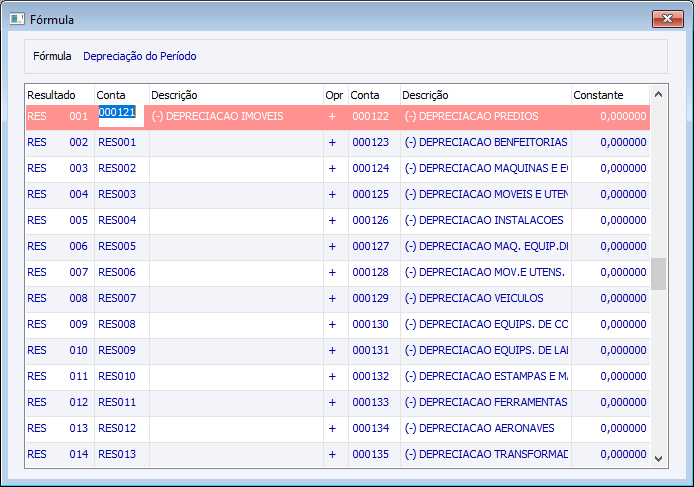Select the (-) DEPRECIACAO MOV.E UTENS. cell

point(486,272)
